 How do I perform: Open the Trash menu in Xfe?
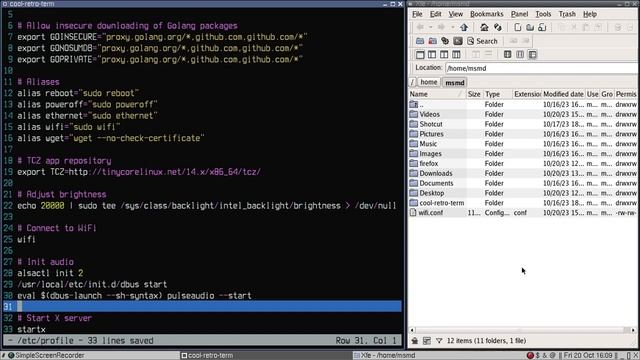click(567, 14)
